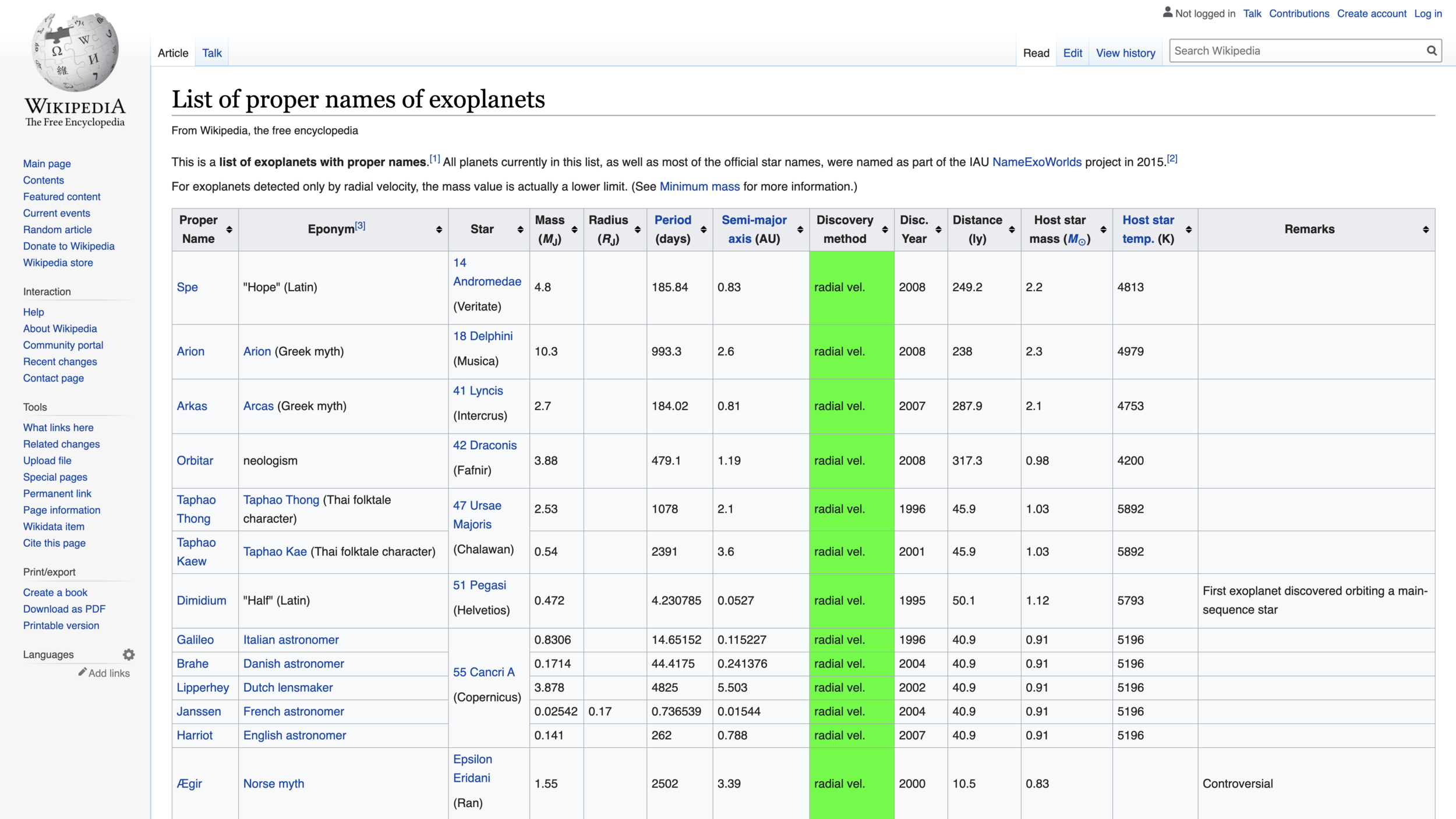The width and height of the screenshot is (1456, 819).
Task: Sort by Eponym column arrows
Action: [x=439, y=230]
